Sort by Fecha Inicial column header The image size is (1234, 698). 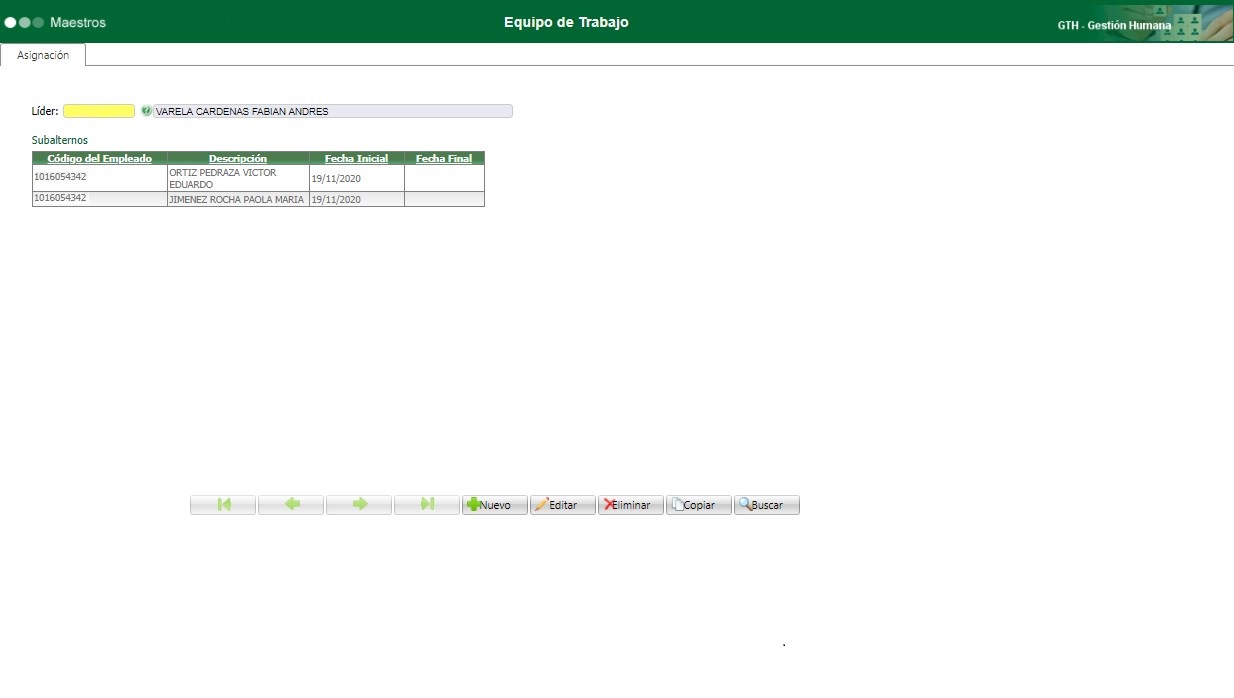(x=357, y=158)
